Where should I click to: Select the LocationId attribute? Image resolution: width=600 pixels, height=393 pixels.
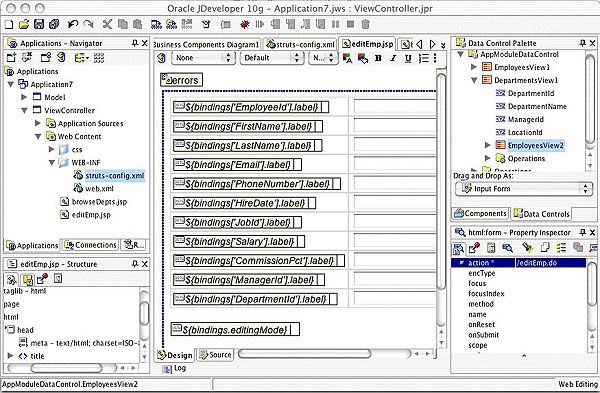click(x=525, y=132)
